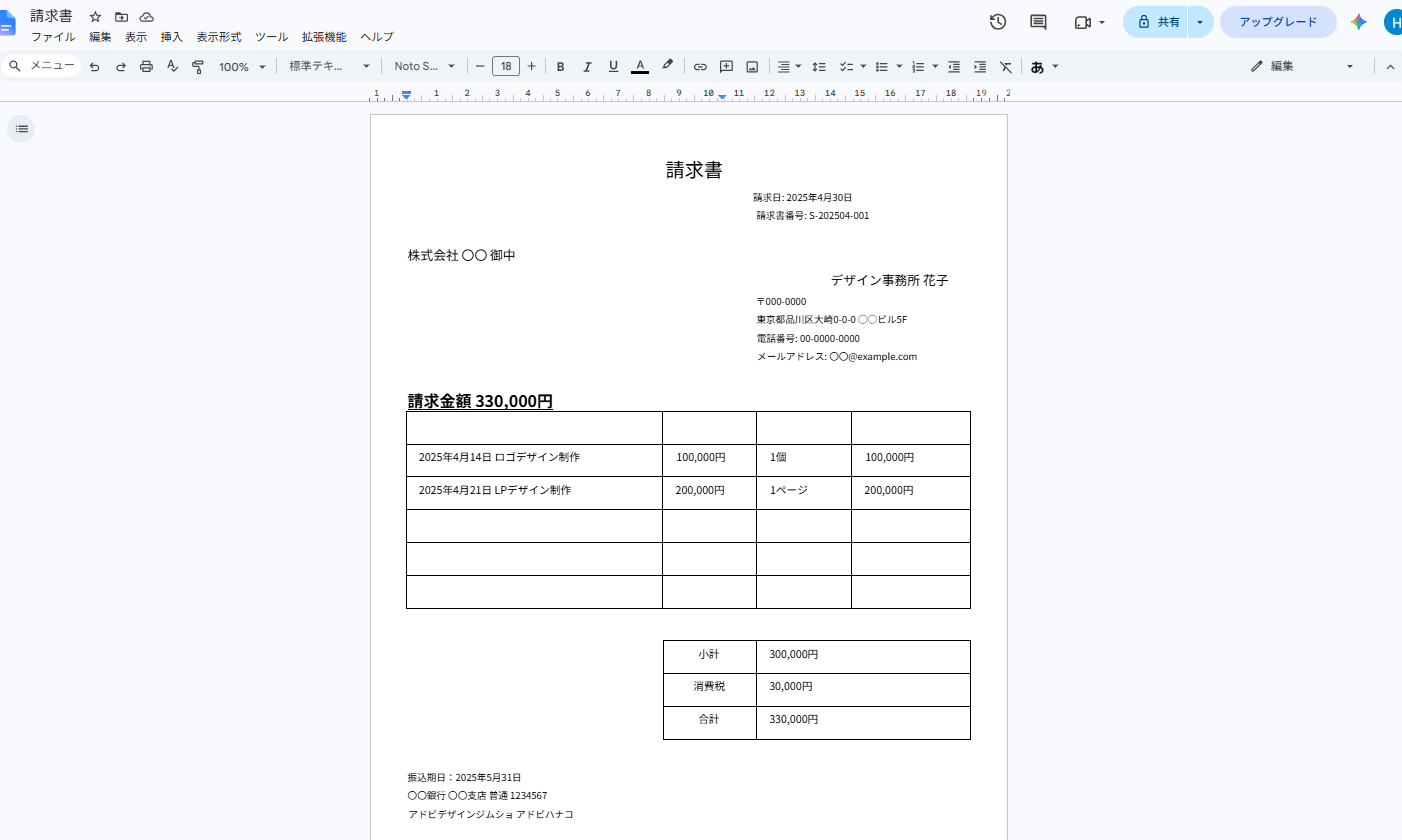1402x840 pixels.
Task: Toggle the numbered list
Action: pos(918,67)
